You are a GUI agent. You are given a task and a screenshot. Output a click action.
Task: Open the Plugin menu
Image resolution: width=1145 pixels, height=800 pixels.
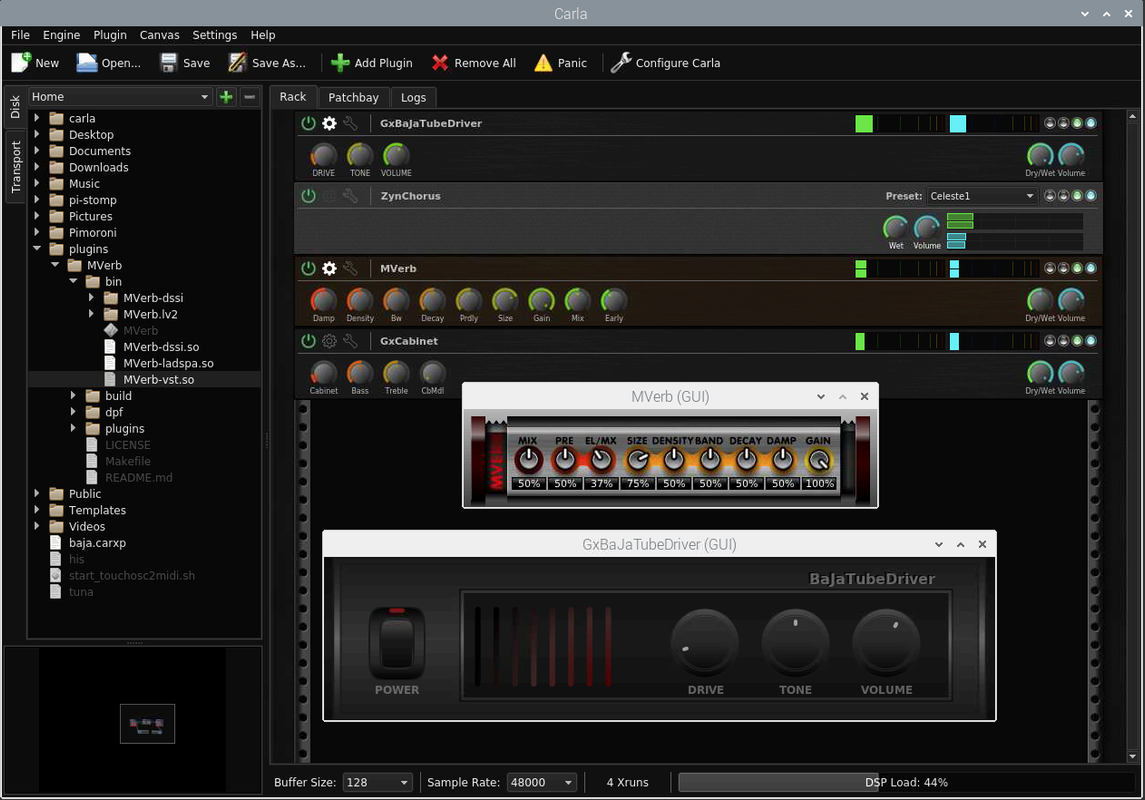click(x=110, y=35)
